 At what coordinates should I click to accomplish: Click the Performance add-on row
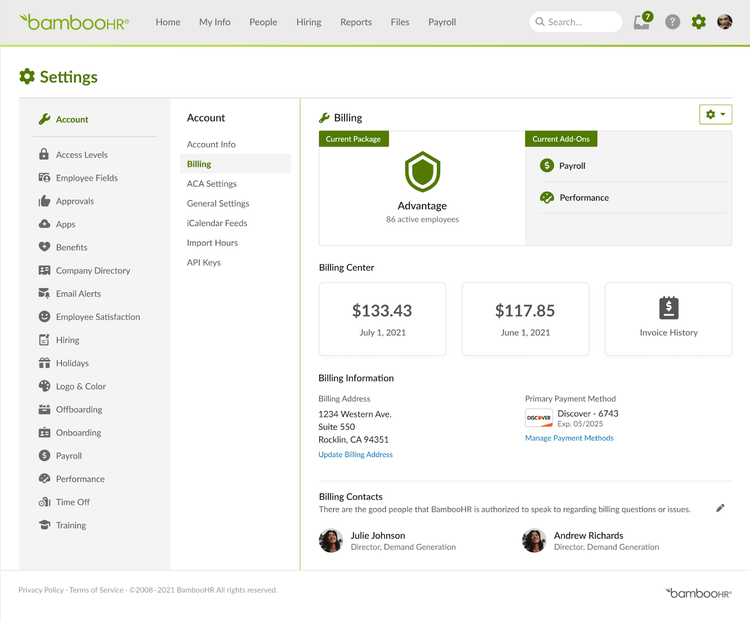(x=633, y=198)
